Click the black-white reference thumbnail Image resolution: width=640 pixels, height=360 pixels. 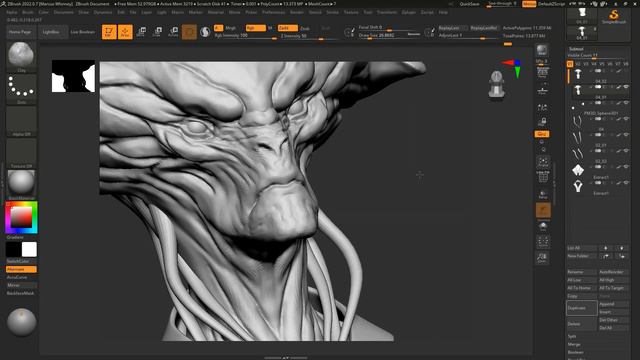click(73, 76)
